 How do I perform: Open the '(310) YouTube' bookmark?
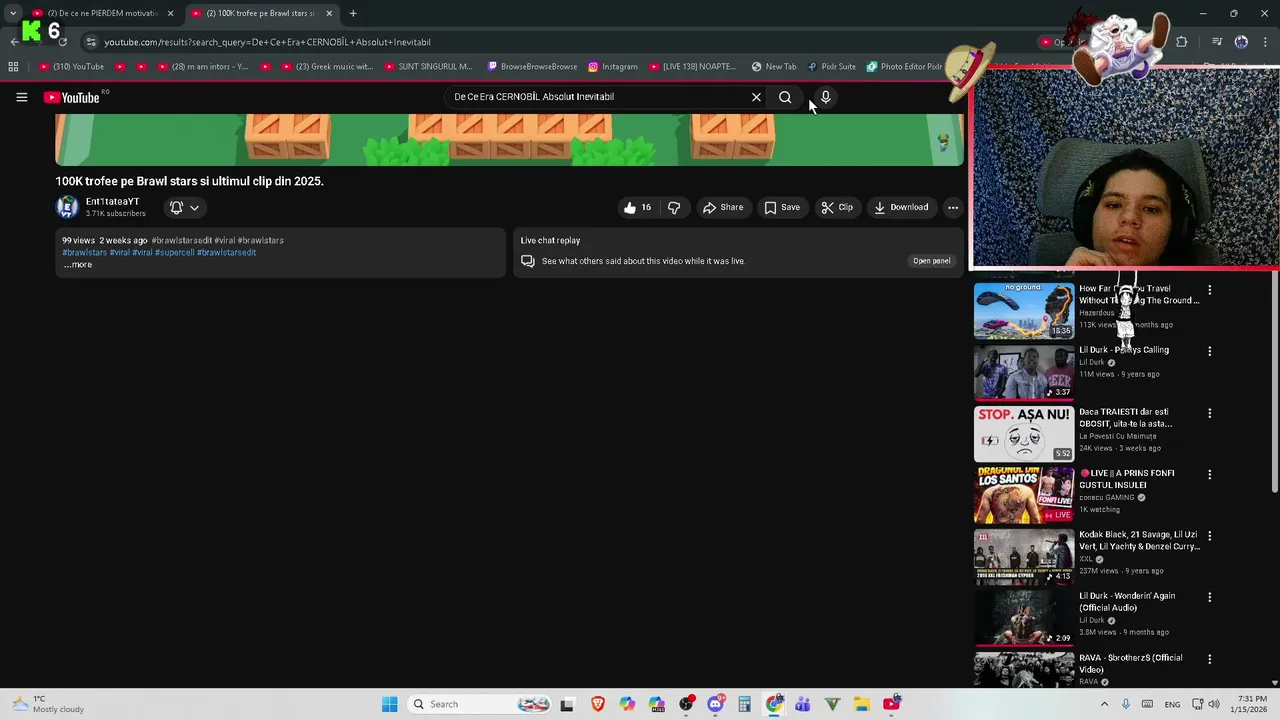coord(71,67)
